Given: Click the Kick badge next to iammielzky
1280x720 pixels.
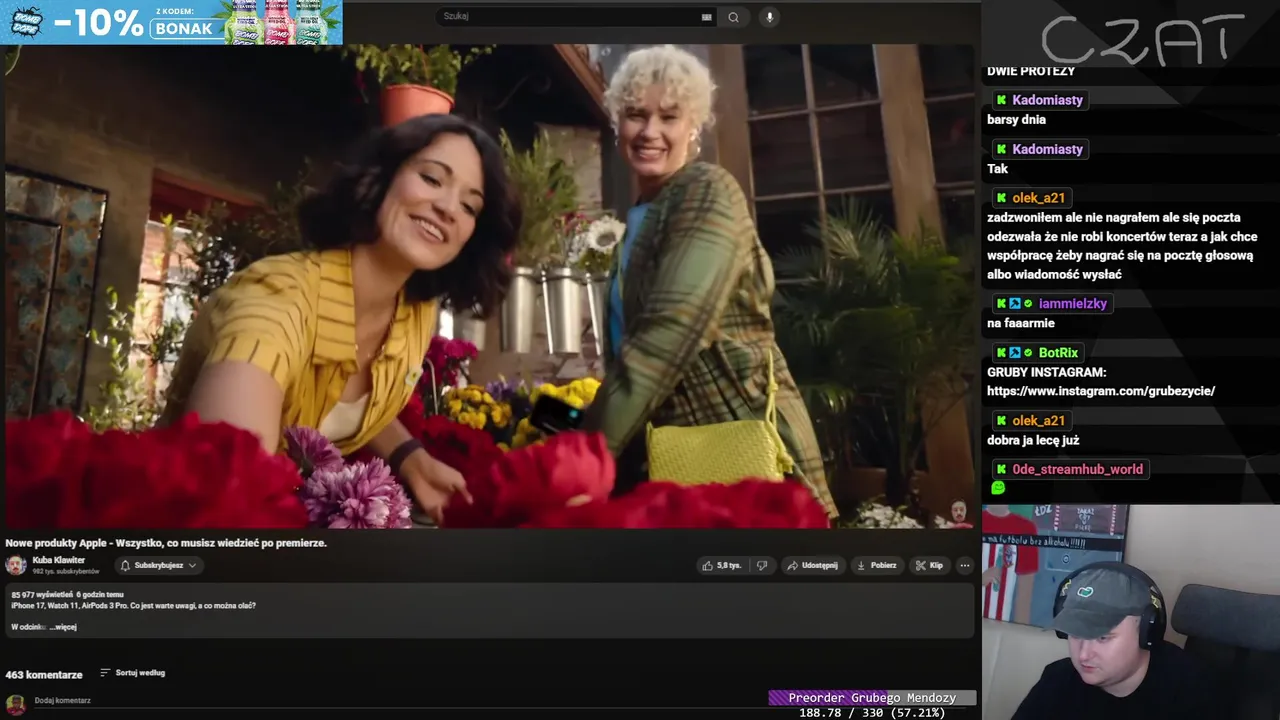Looking at the screenshot, I should 1001,304.
